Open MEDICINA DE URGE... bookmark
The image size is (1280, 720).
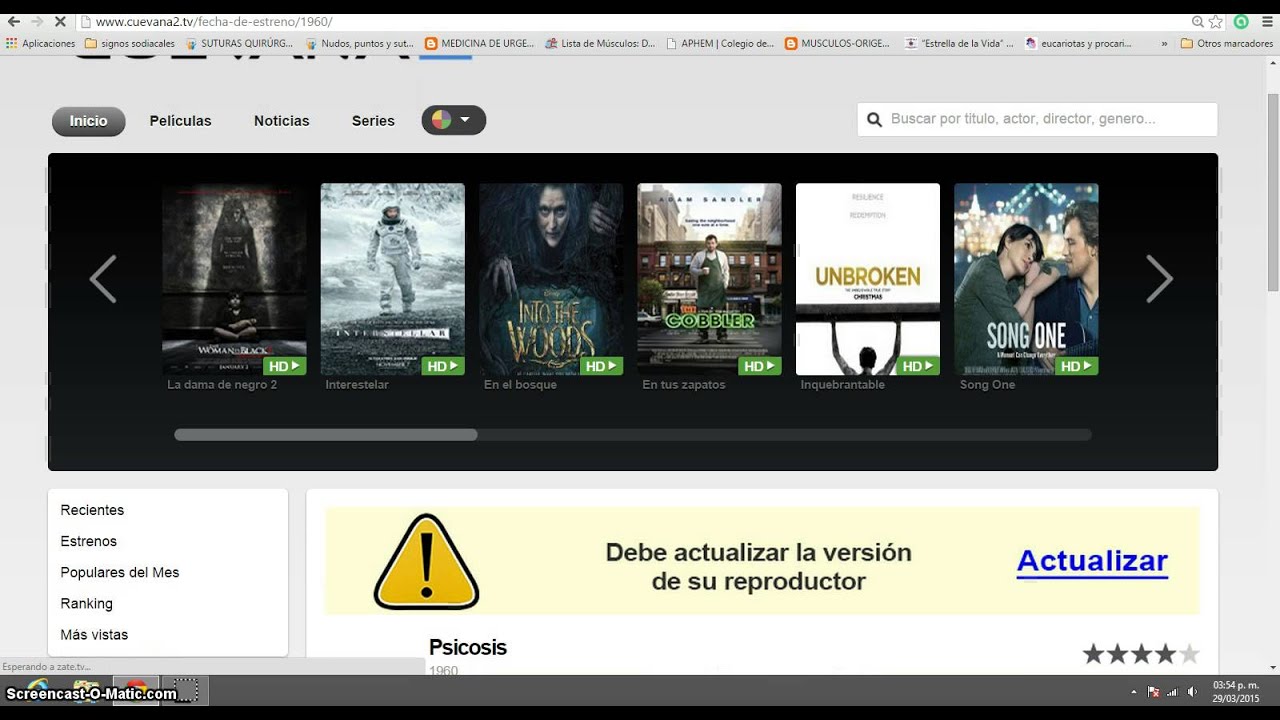click(480, 43)
